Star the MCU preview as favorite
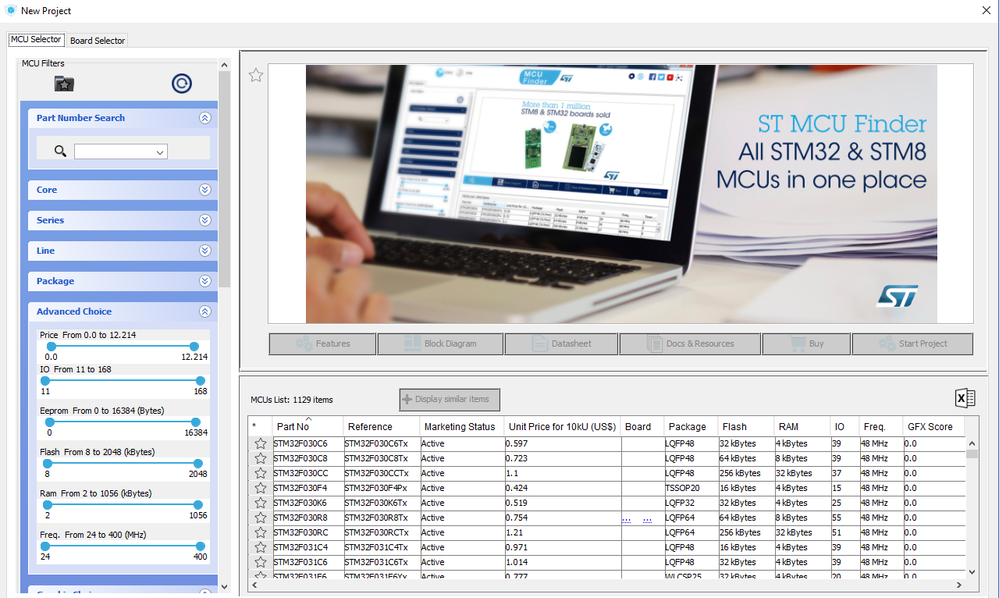 tap(255, 75)
